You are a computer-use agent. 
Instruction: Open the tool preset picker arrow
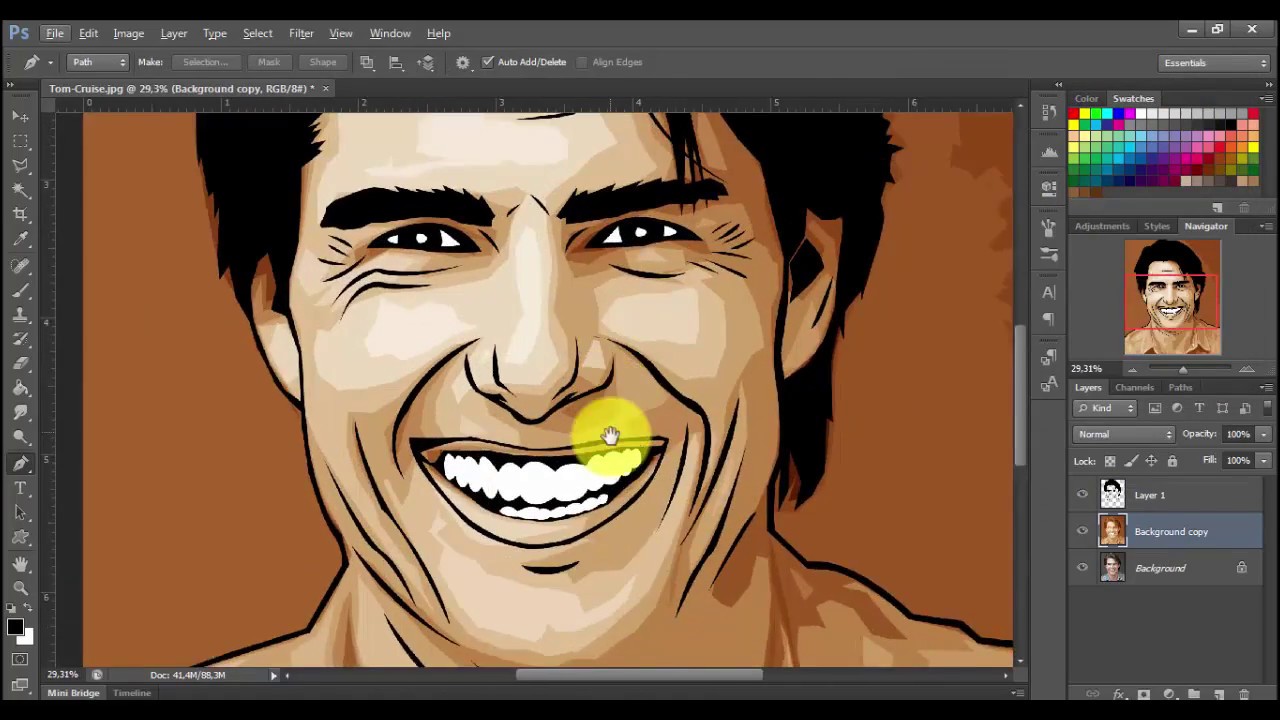(50, 62)
